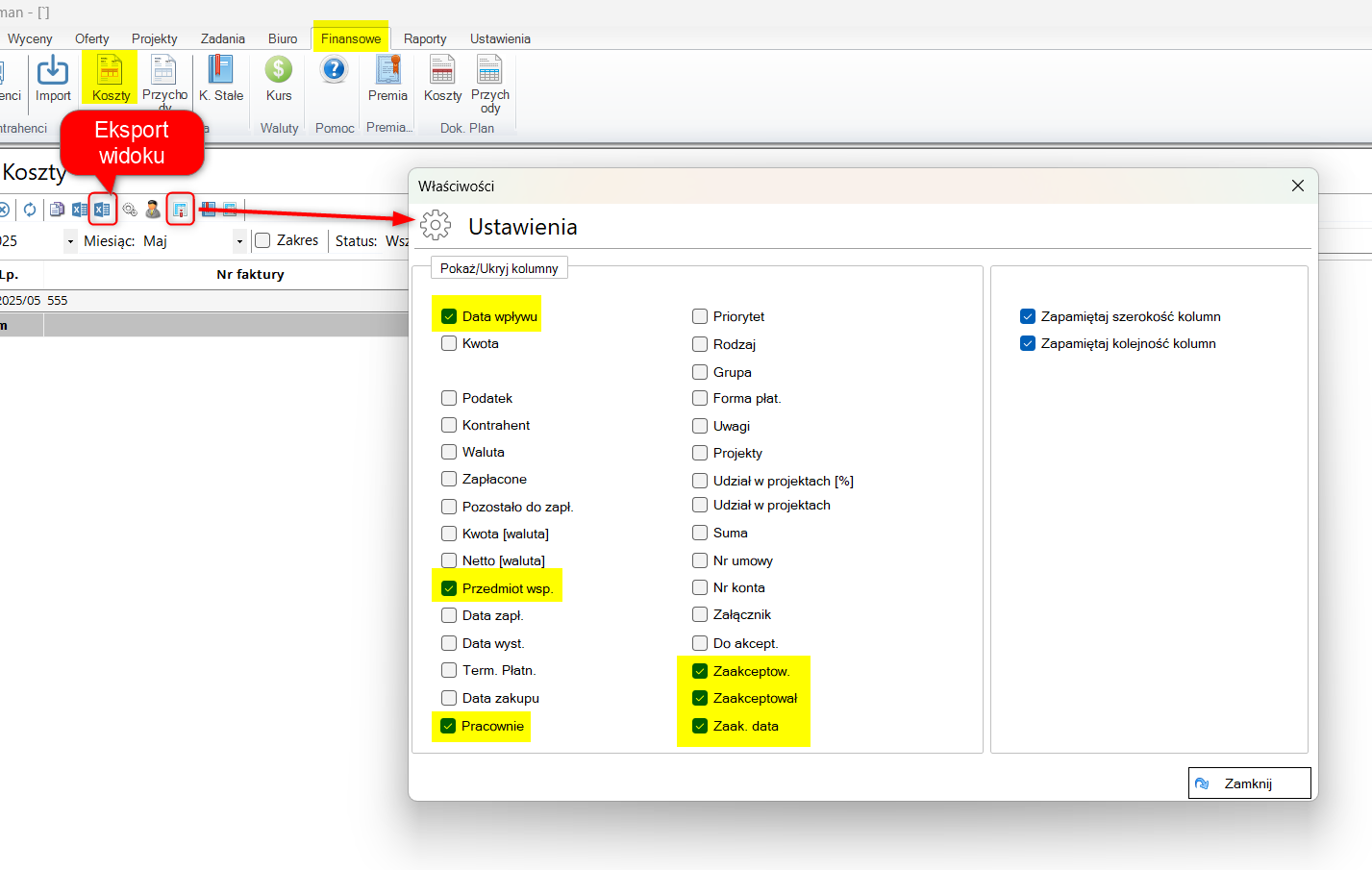Disable Zapamiętaj kolejność kolumn

1028,343
